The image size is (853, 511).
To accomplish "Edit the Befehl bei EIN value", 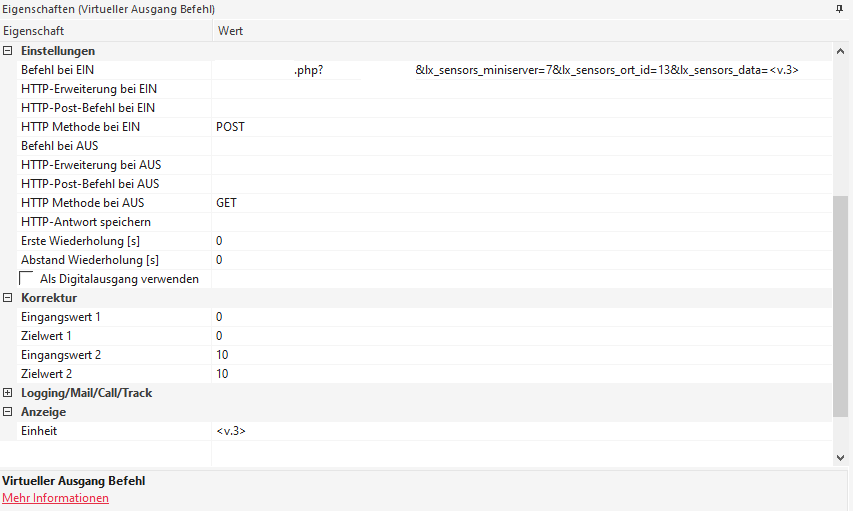I will tap(520, 71).
